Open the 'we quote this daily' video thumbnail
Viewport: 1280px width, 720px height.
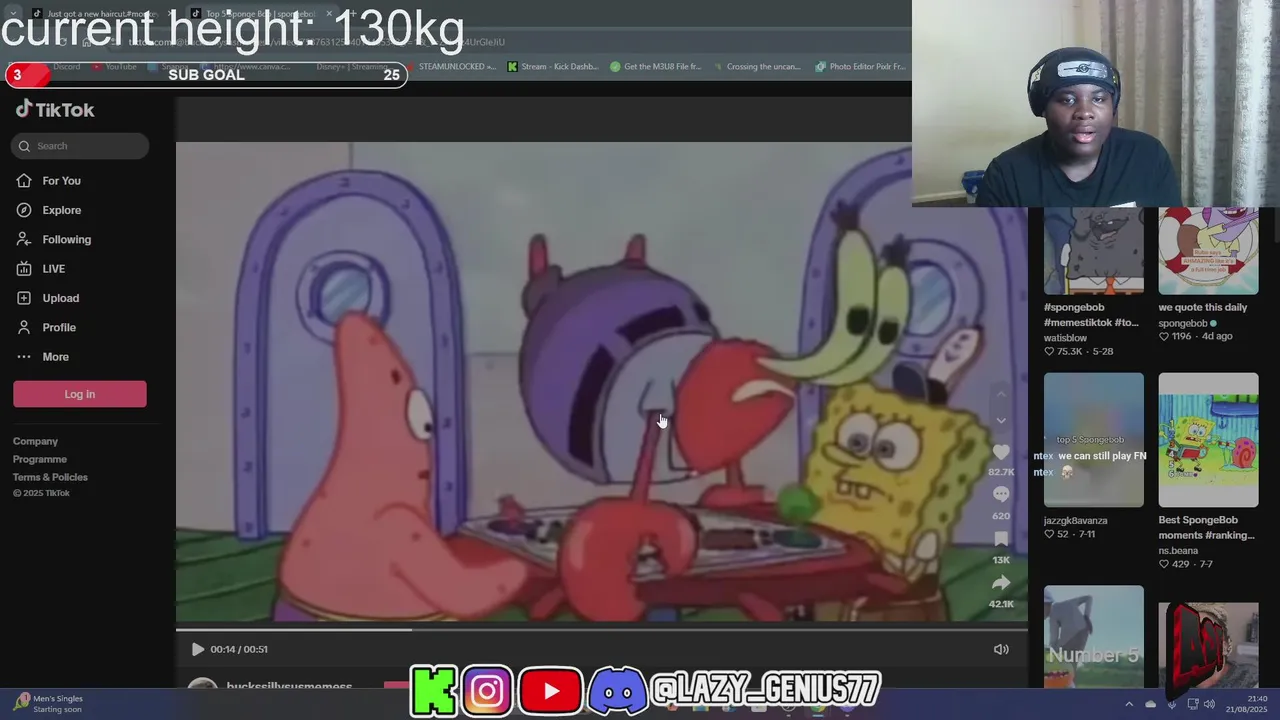[1208, 250]
